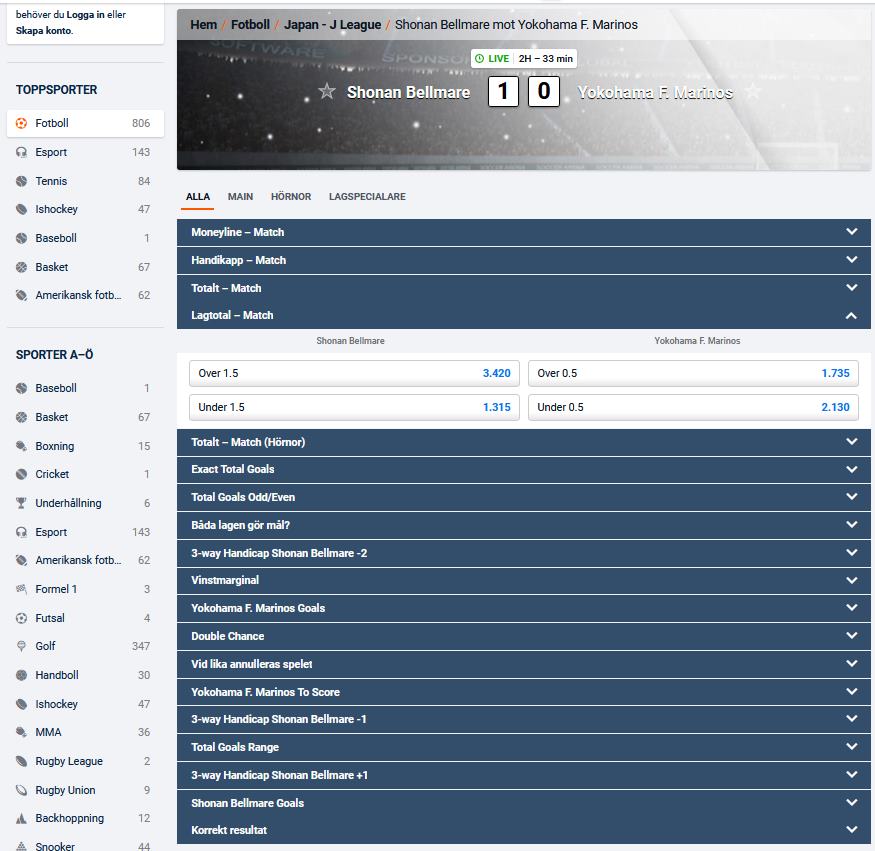Click the Boxning icon in Sporter A–Ö
Viewport: 875px width, 851px height.
(21, 446)
